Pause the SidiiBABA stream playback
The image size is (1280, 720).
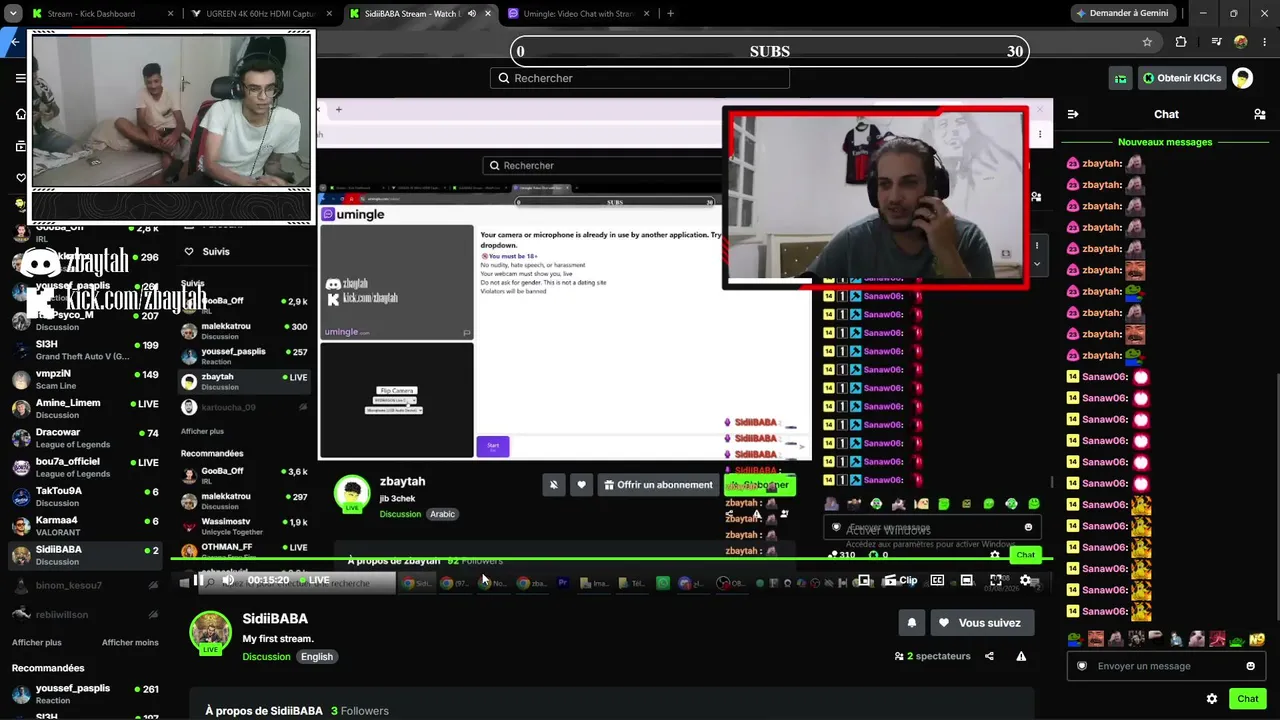pyautogui.click(x=199, y=580)
